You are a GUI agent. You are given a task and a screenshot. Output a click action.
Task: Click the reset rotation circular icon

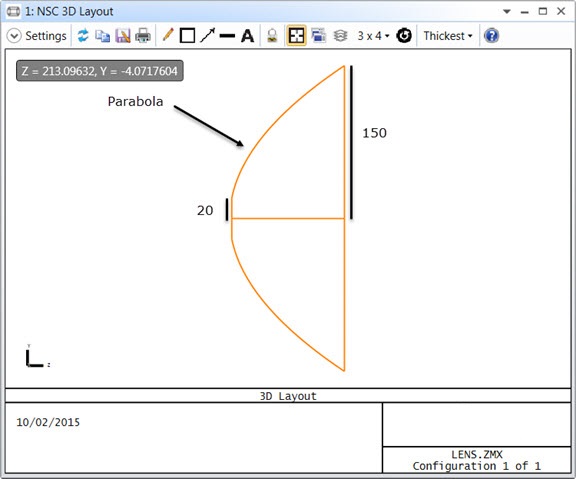[404, 36]
